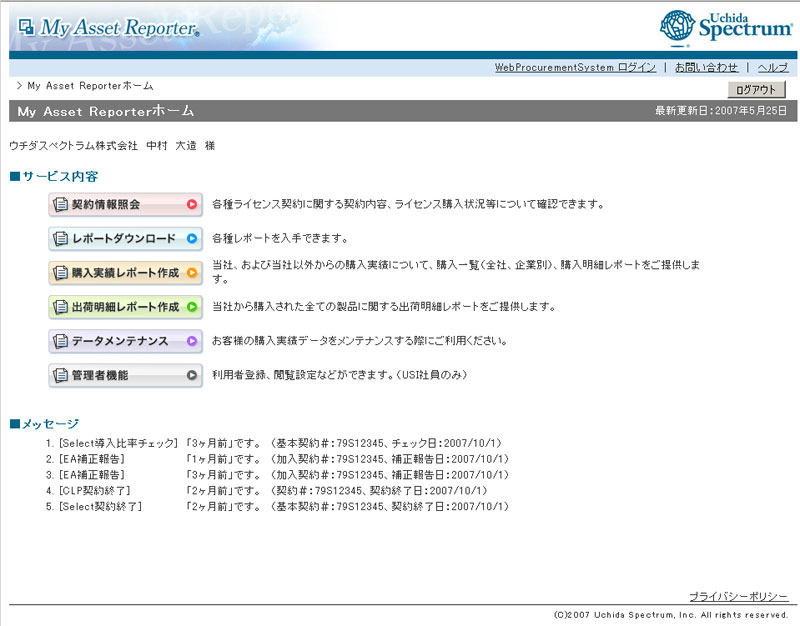
Task: Click the 出荷明細レポート description text
Action: [x=384, y=307]
